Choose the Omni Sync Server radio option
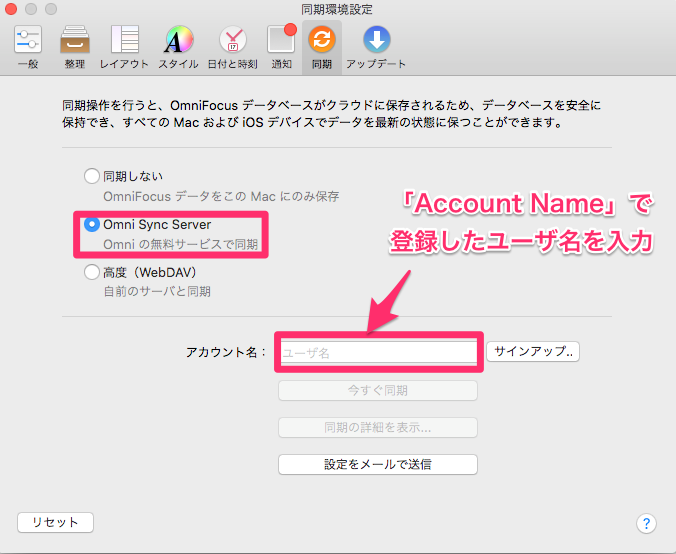 pyautogui.click(x=91, y=224)
